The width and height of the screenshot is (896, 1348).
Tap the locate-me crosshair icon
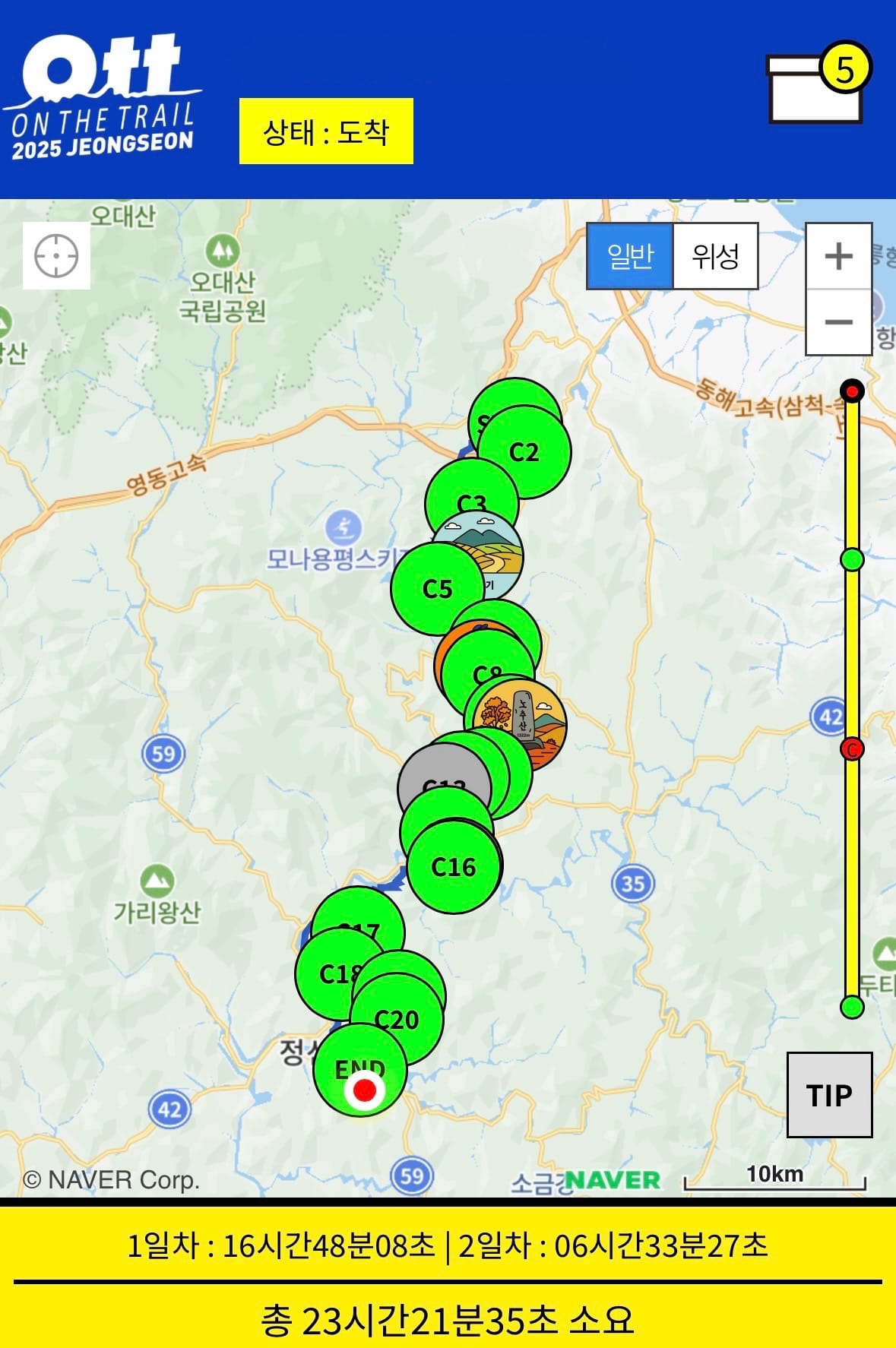coord(56,256)
